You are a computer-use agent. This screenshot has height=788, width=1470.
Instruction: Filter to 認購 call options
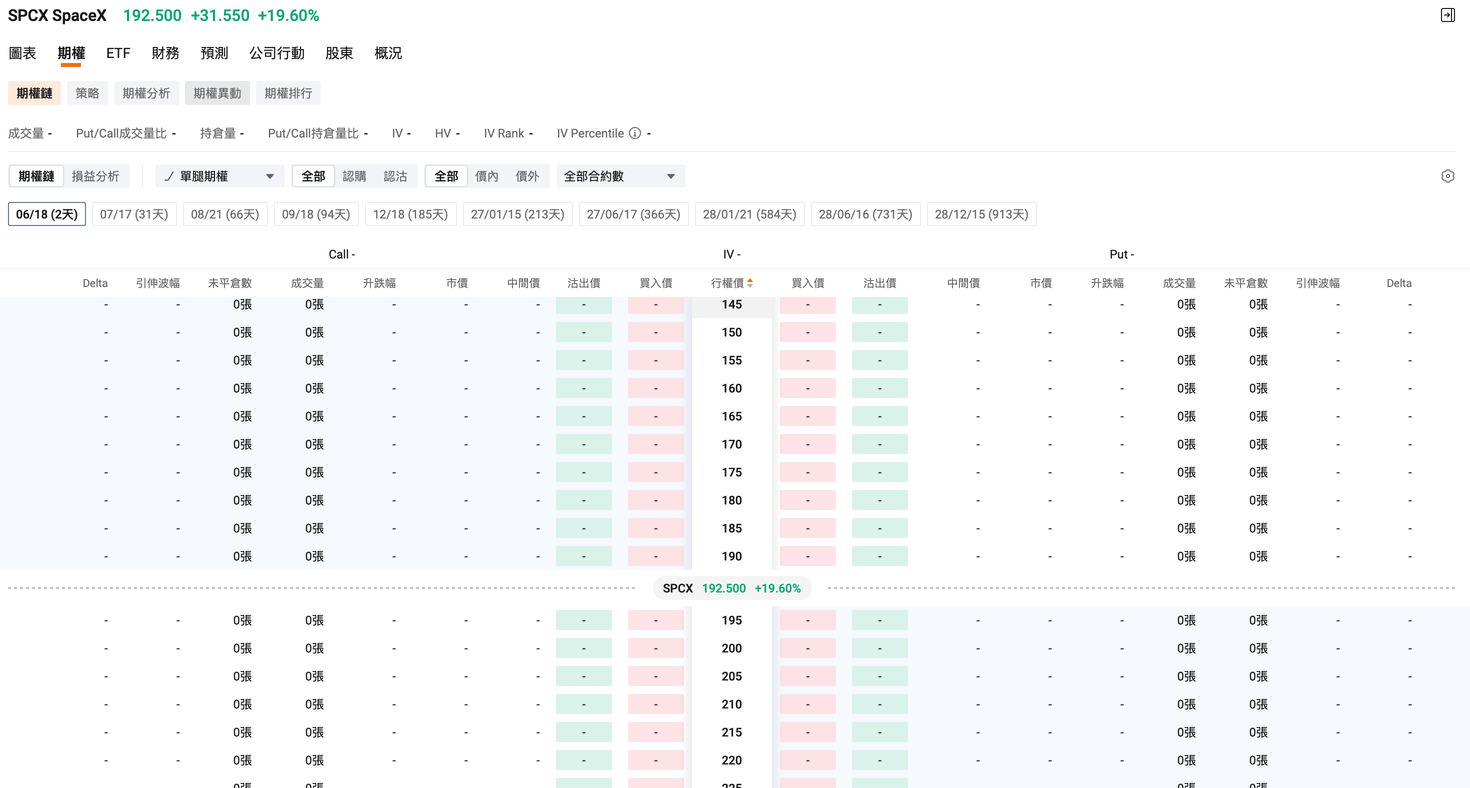(x=354, y=176)
